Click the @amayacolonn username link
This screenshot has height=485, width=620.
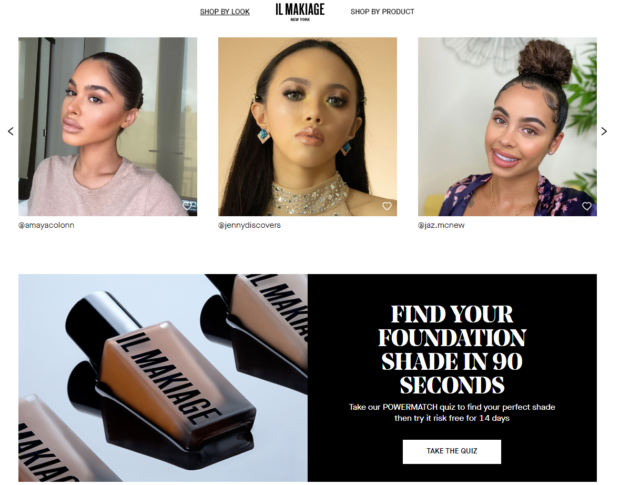click(x=46, y=225)
